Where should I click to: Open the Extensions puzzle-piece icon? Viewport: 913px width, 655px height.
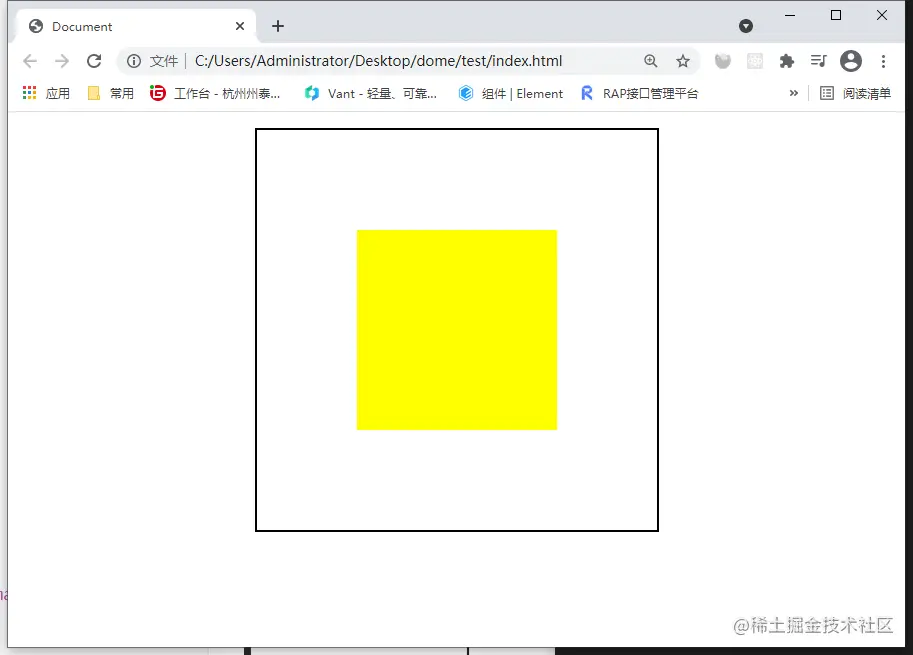tap(787, 61)
